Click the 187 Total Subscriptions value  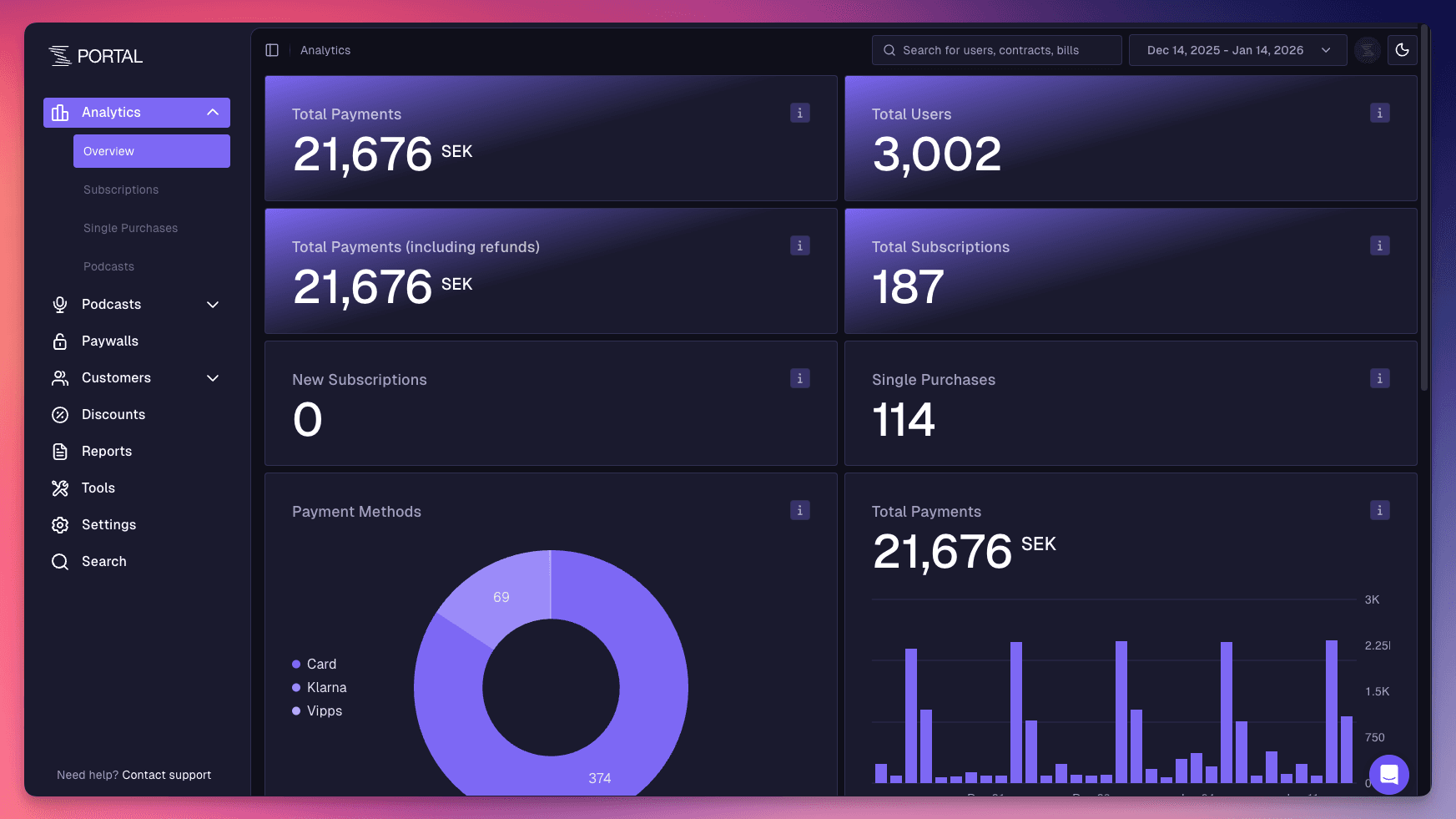pos(908,287)
